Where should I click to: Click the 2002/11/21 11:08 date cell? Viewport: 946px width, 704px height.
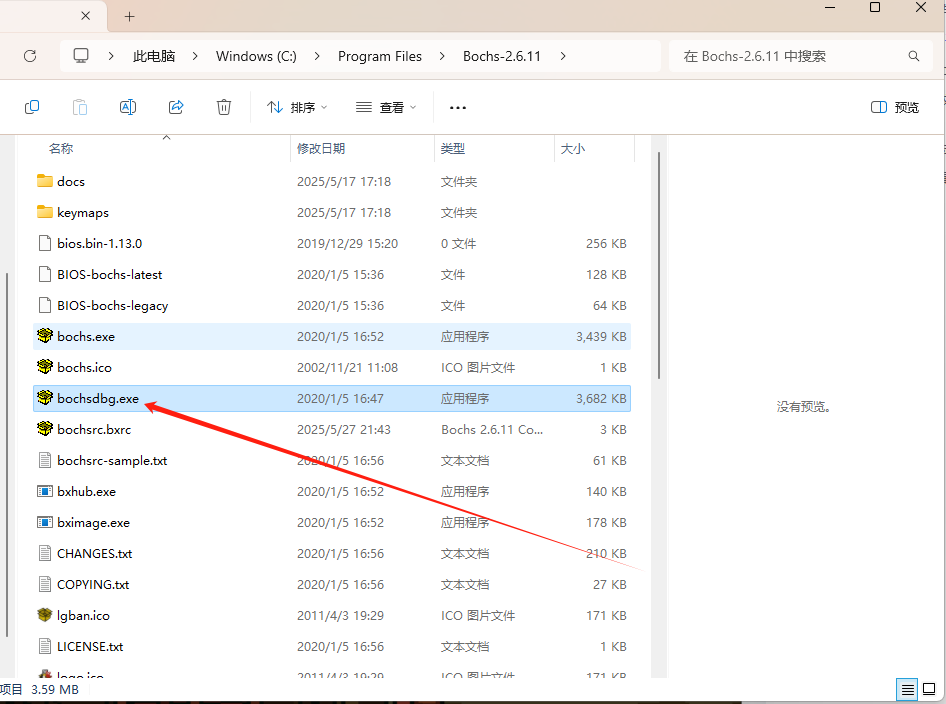[x=348, y=367]
